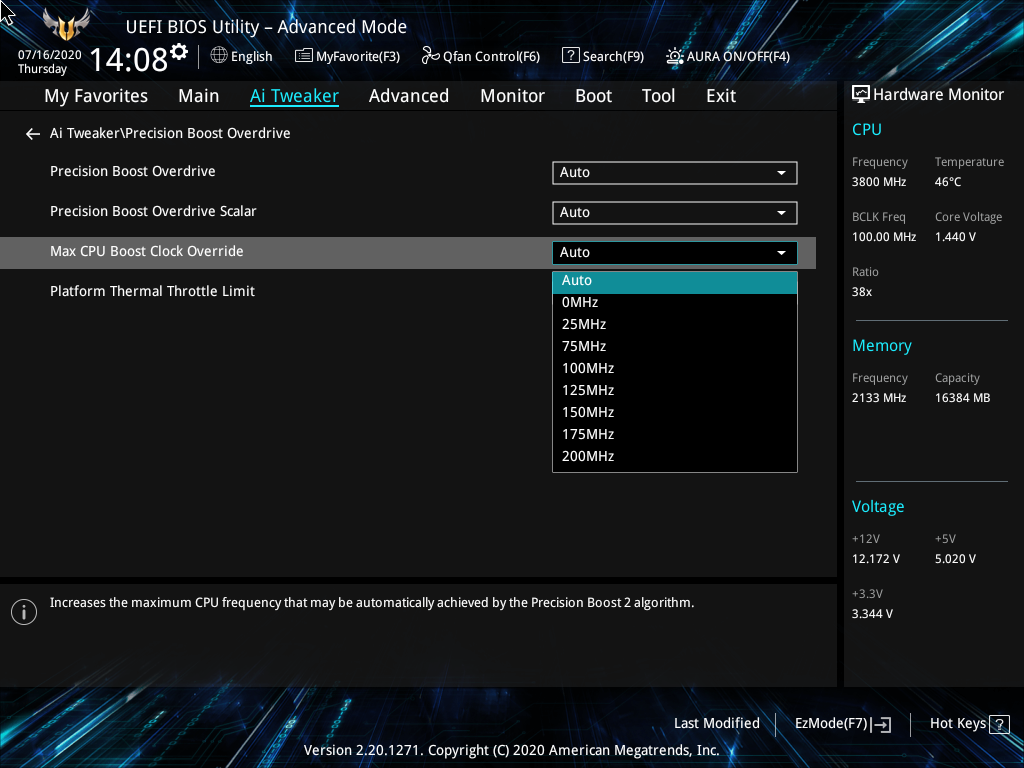Select the Ai Tweaker tab
Viewport: 1024px width, 768px height.
click(294, 96)
